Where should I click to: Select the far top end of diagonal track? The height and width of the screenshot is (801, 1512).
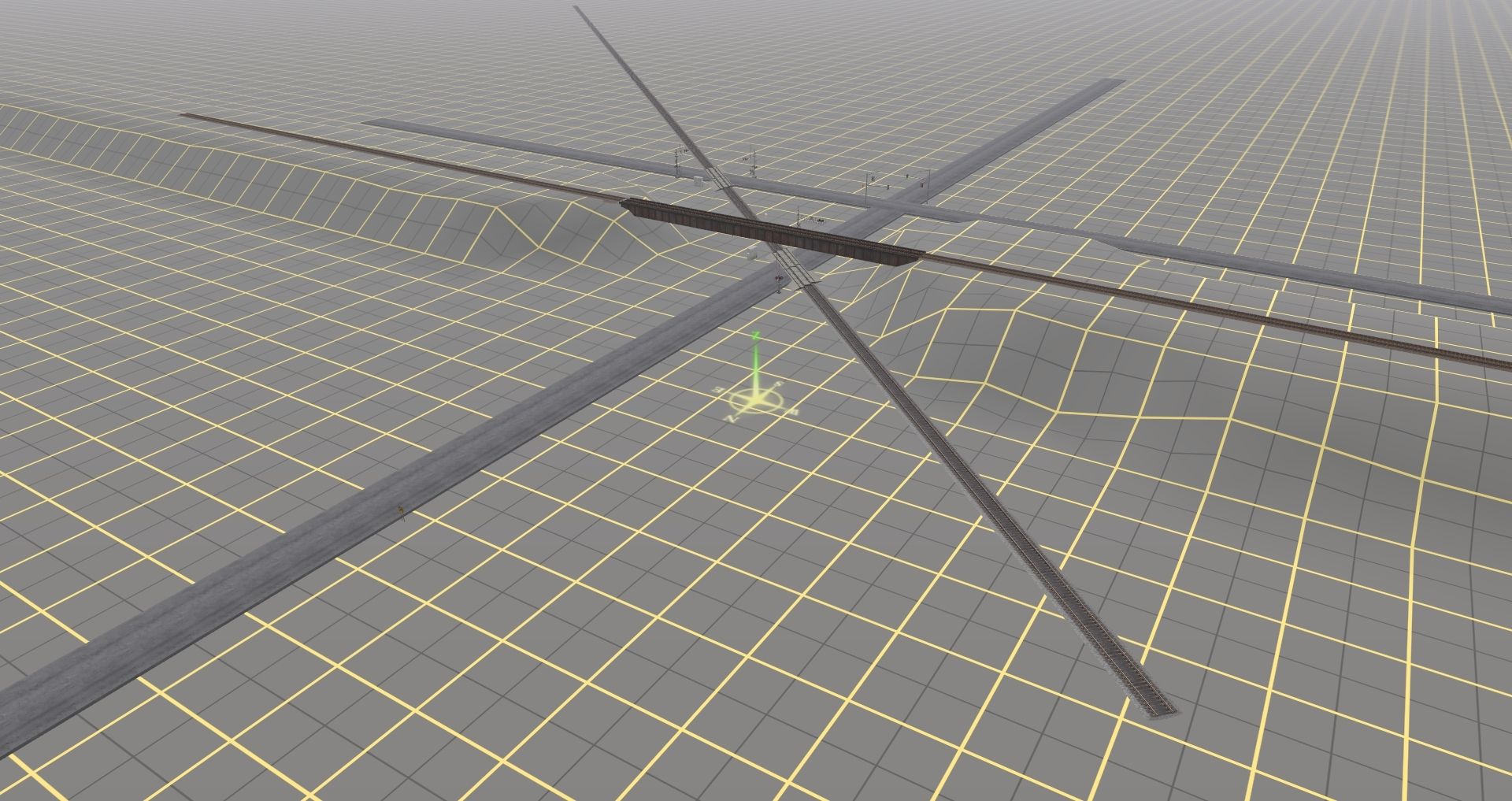click(580, 10)
